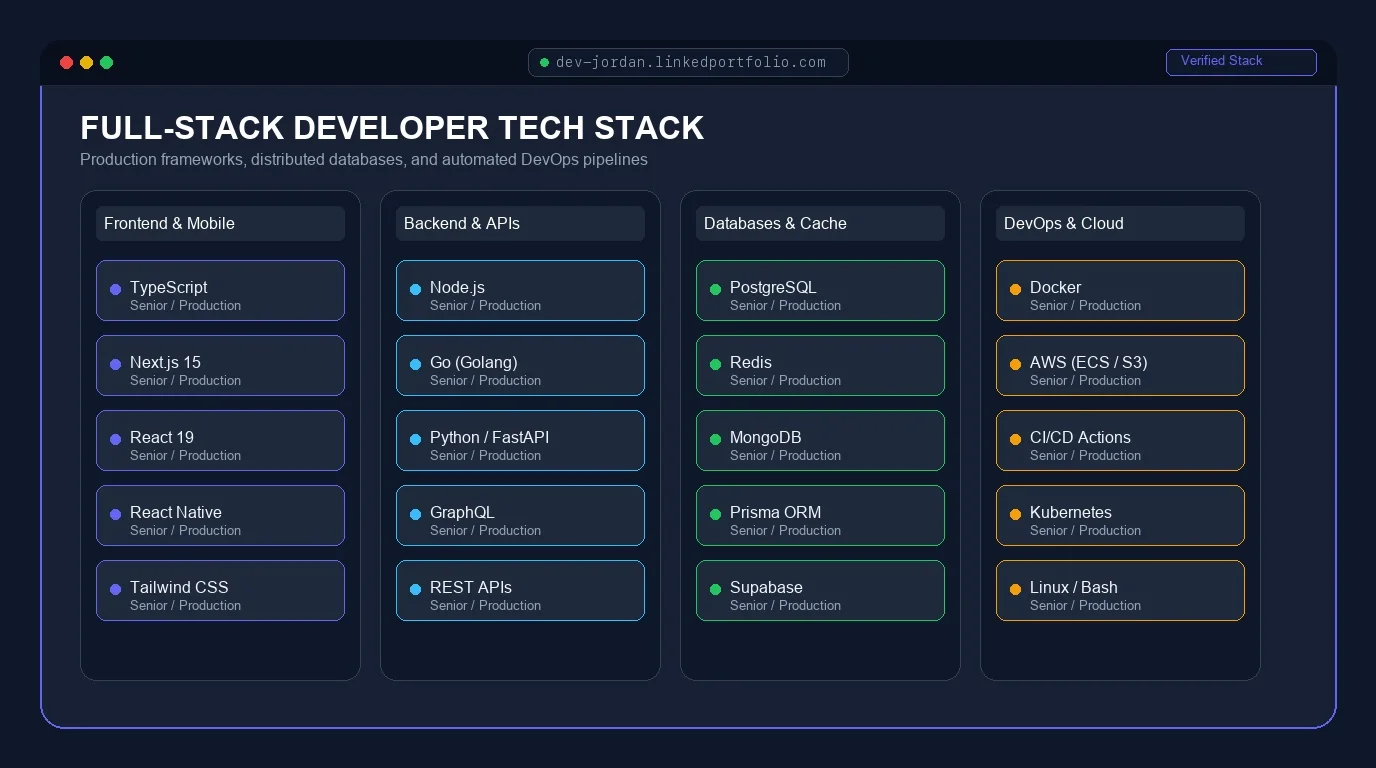
Task: View the CI/CD Actions skill card
Action: [x=1120, y=440]
